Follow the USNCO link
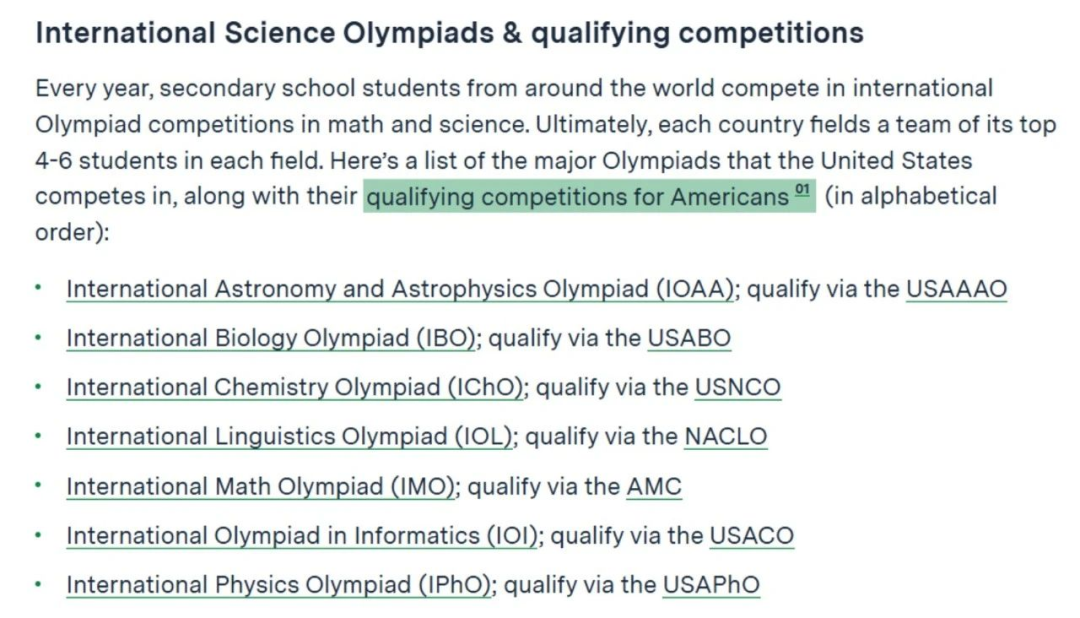The height and width of the screenshot is (618, 1080). [x=738, y=387]
